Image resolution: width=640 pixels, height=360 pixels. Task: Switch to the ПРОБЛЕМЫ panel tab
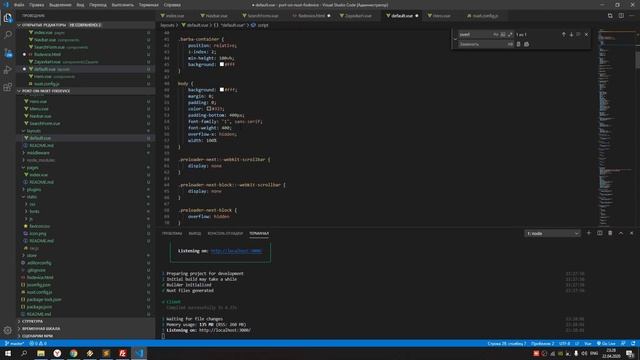coord(172,233)
